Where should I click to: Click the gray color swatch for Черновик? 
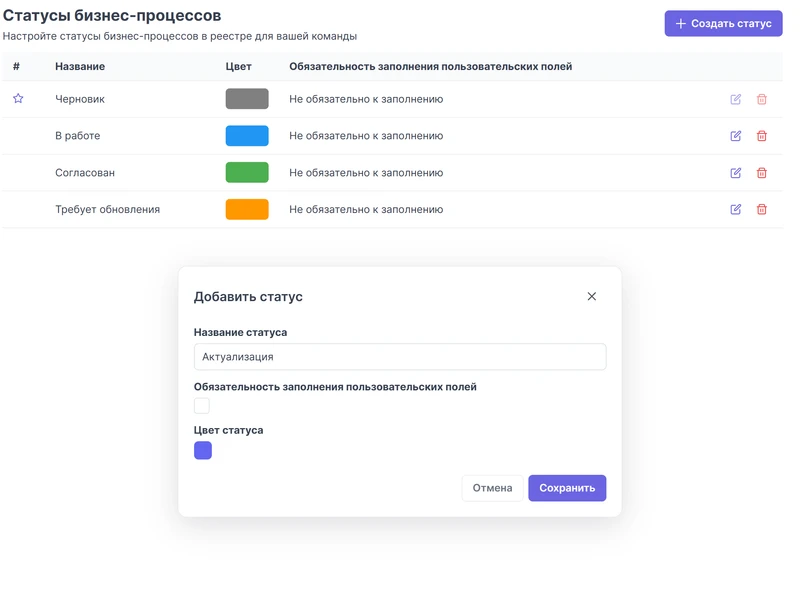pos(247,99)
